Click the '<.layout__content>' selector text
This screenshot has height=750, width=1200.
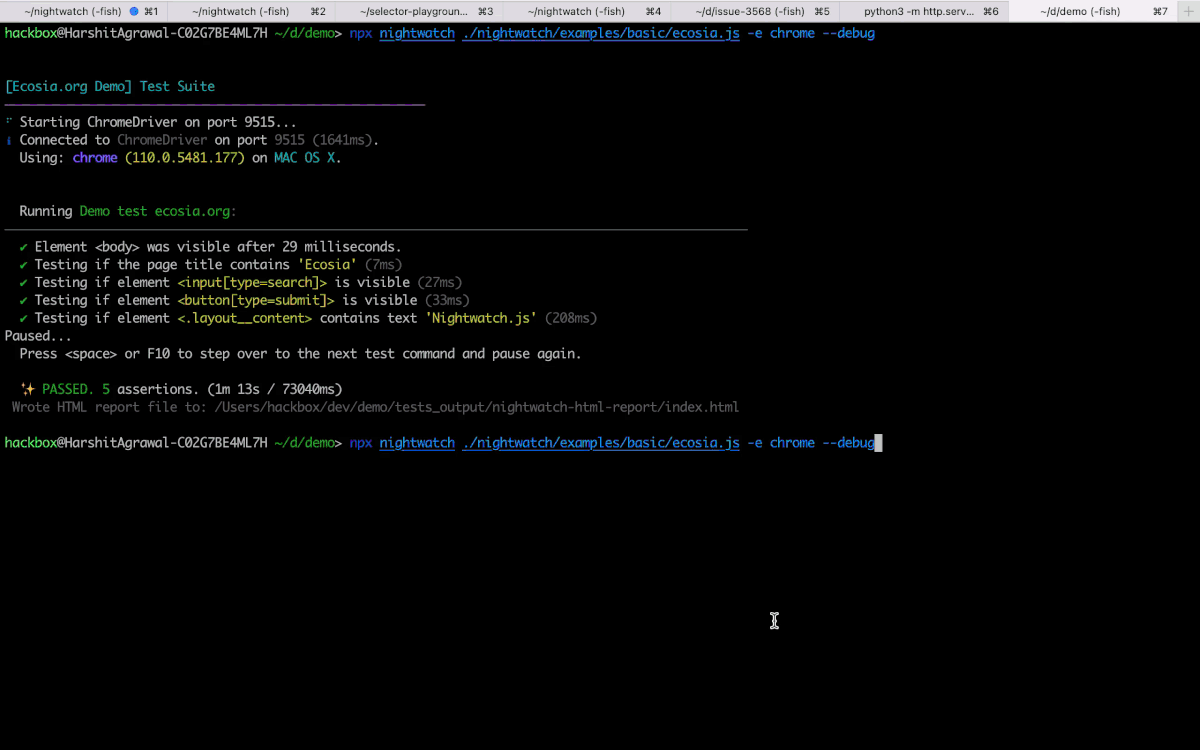(245, 319)
